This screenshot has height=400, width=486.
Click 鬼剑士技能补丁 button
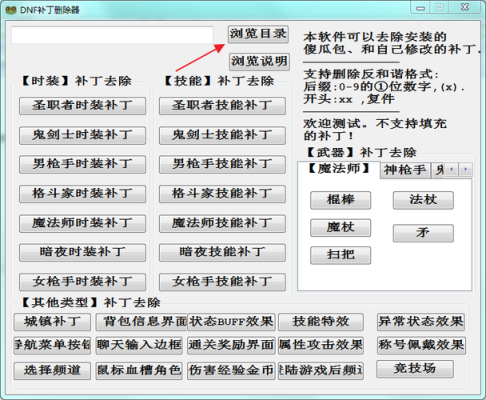222,135
